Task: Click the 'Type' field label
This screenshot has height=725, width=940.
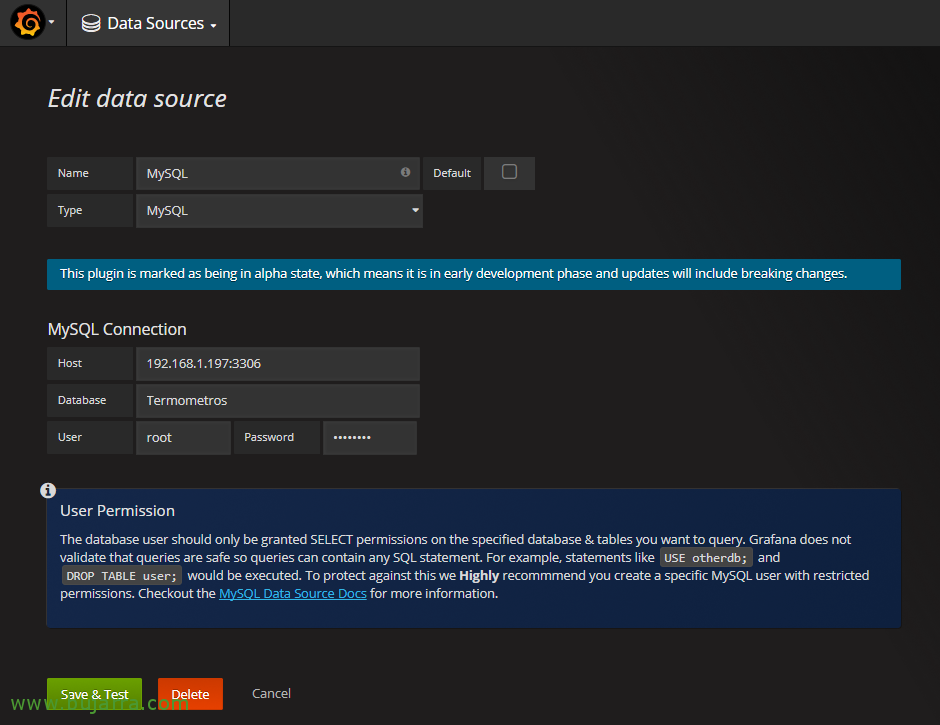Action: (x=90, y=210)
